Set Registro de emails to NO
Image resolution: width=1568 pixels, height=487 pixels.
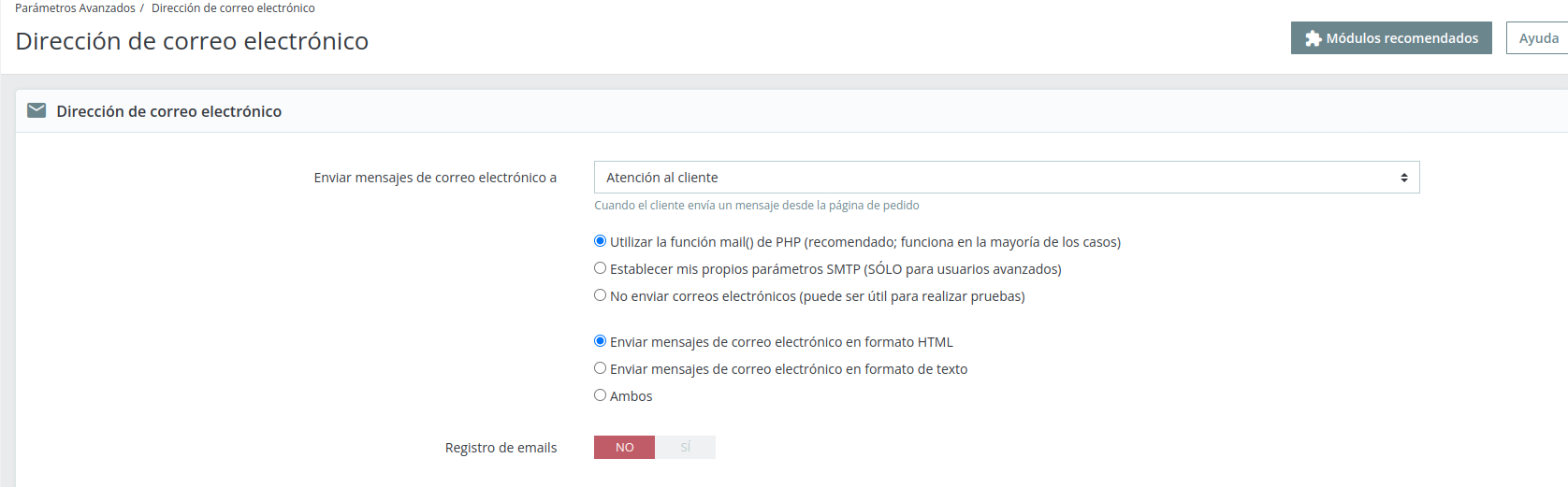click(x=624, y=447)
